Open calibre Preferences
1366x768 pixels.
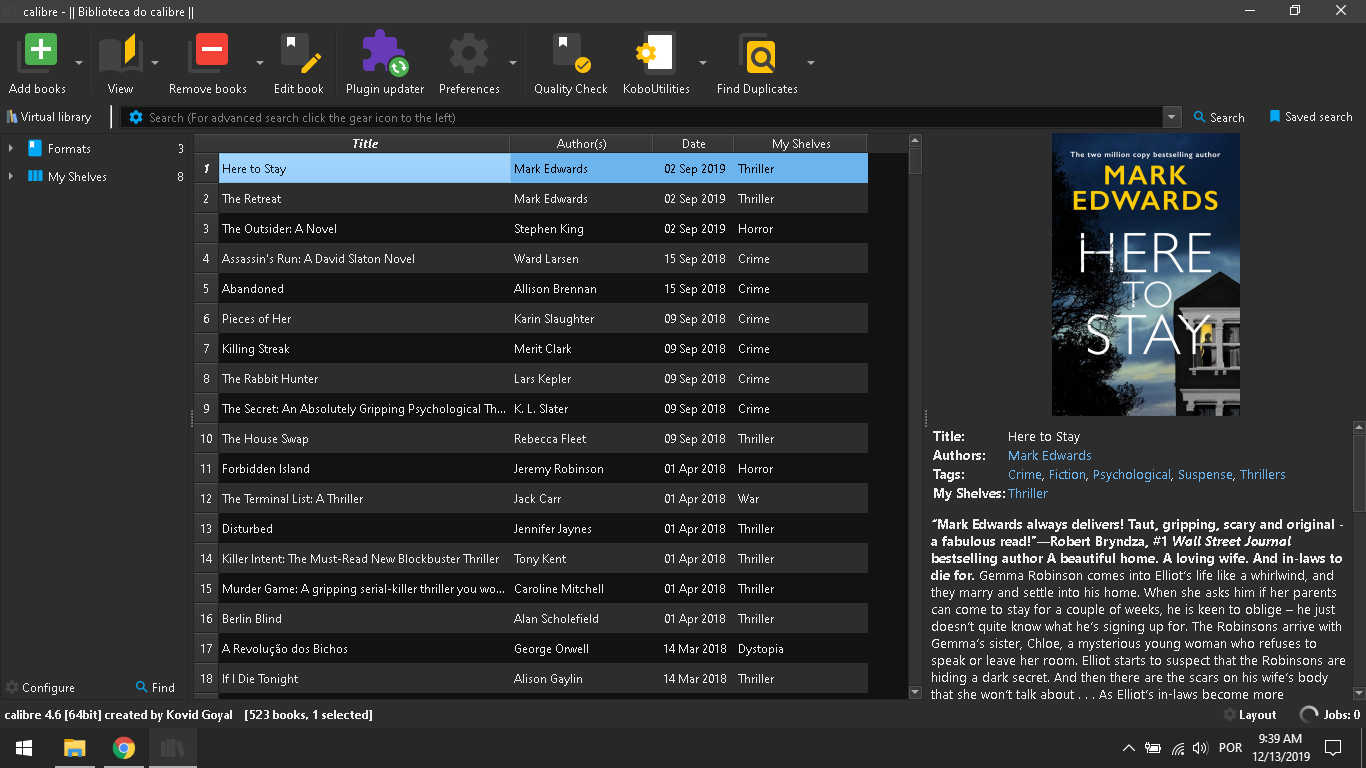coord(468,52)
